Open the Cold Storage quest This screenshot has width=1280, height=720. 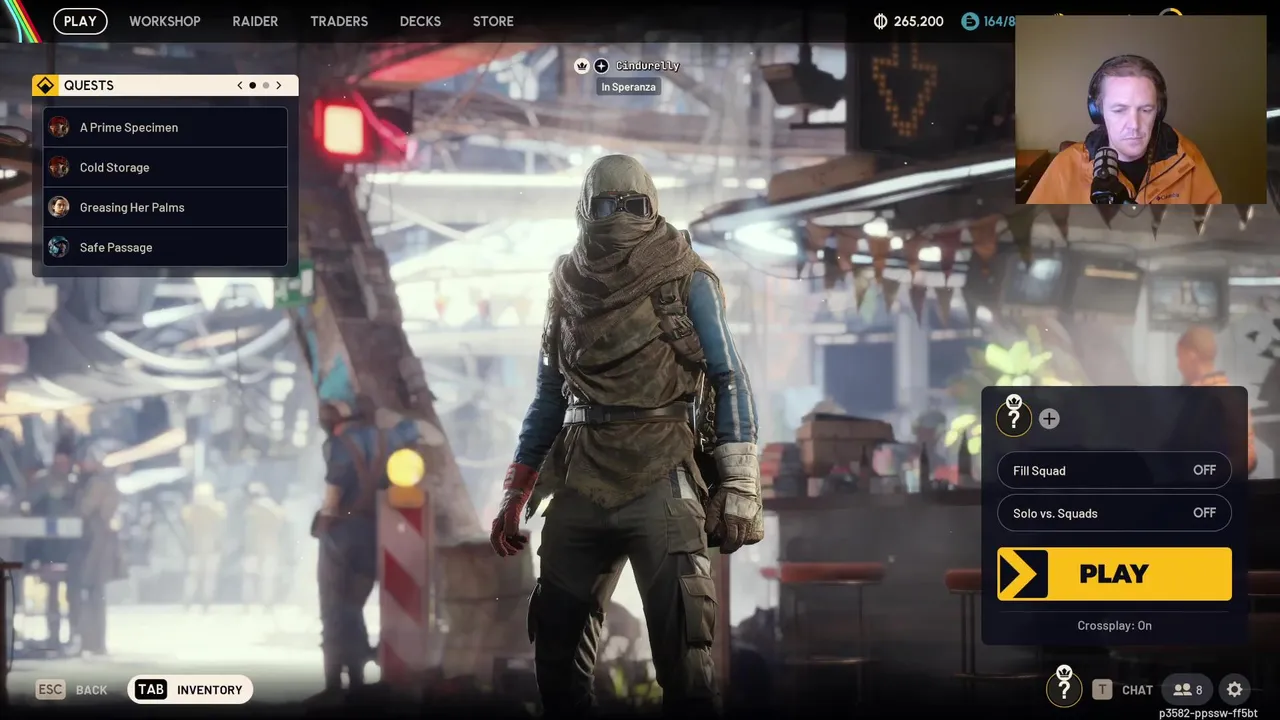tap(166, 167)
